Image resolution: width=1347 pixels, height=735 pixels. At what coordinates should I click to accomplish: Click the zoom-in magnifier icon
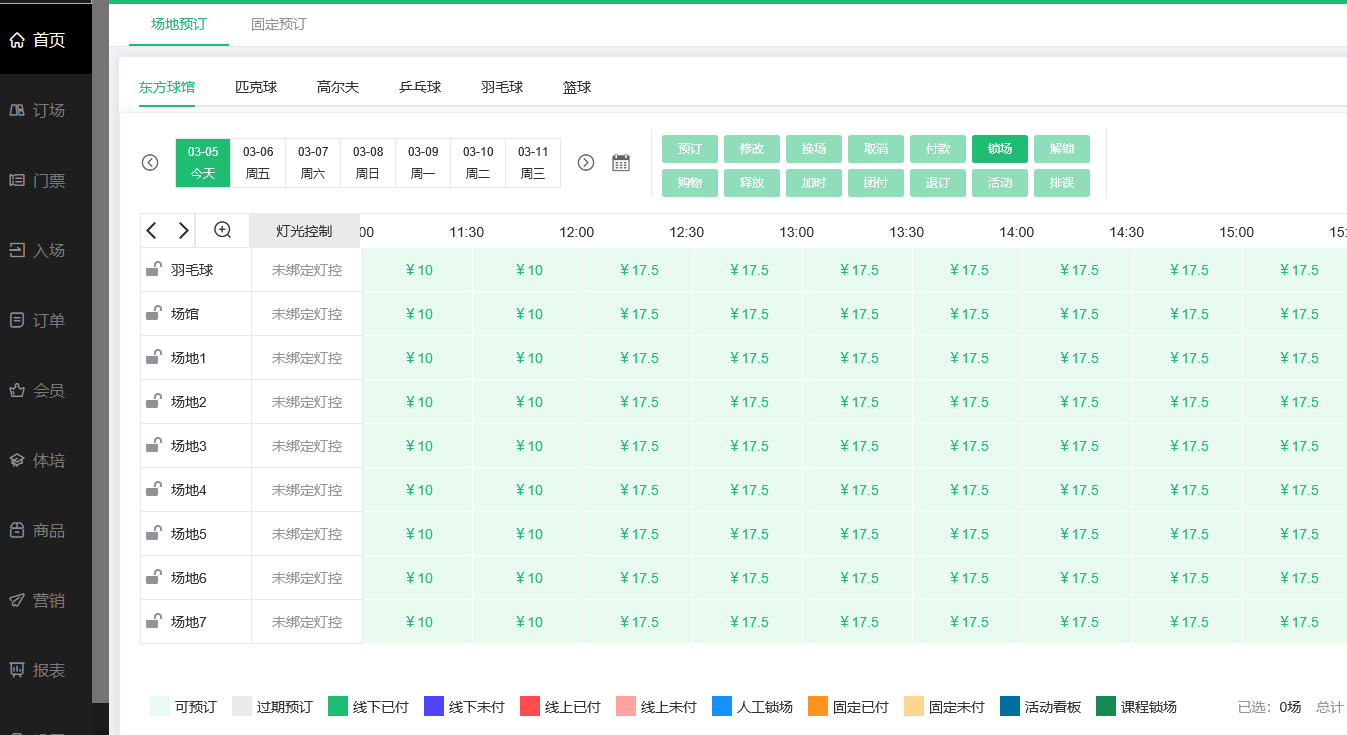(x=223, y=231)
